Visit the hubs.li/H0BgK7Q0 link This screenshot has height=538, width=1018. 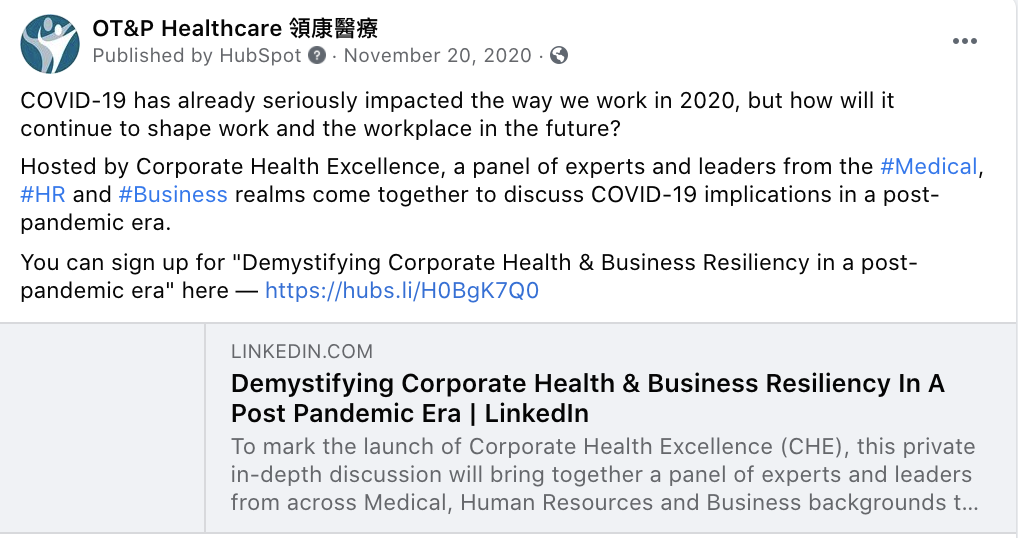402,291
